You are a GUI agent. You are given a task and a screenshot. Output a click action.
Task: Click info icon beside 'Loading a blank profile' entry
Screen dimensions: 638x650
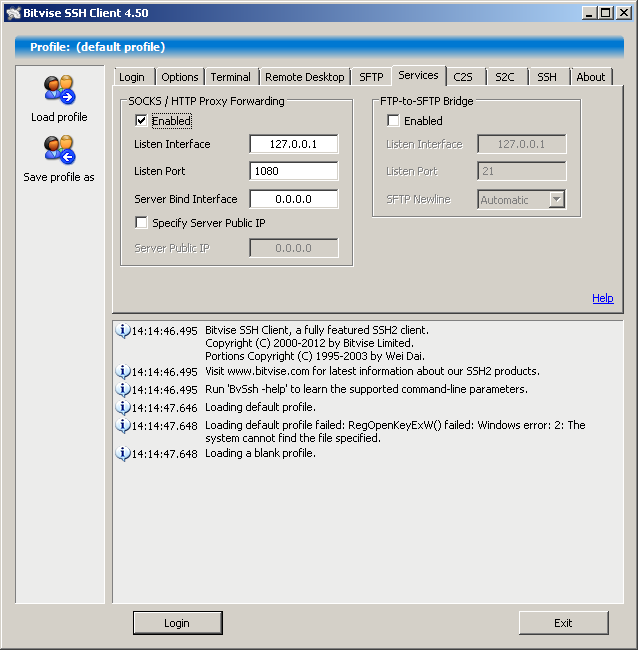point(122,454)
